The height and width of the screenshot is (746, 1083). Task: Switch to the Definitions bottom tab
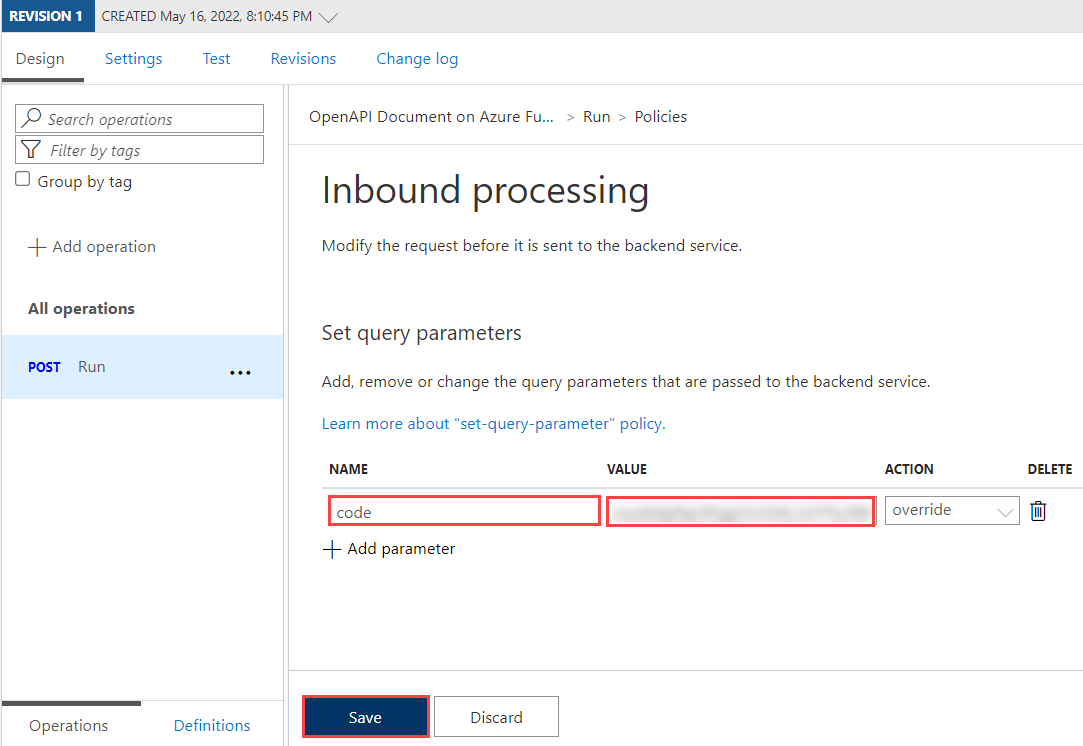212,725
